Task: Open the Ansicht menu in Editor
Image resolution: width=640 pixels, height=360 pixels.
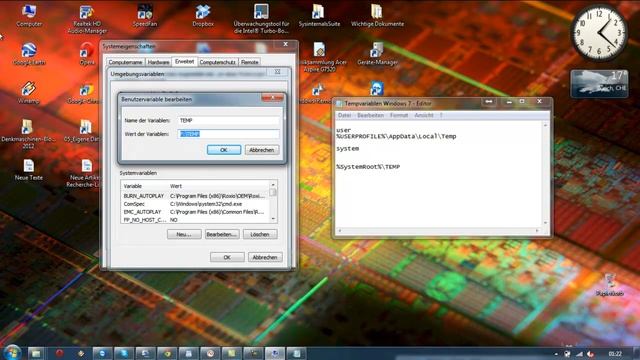Action: (424, 116)
